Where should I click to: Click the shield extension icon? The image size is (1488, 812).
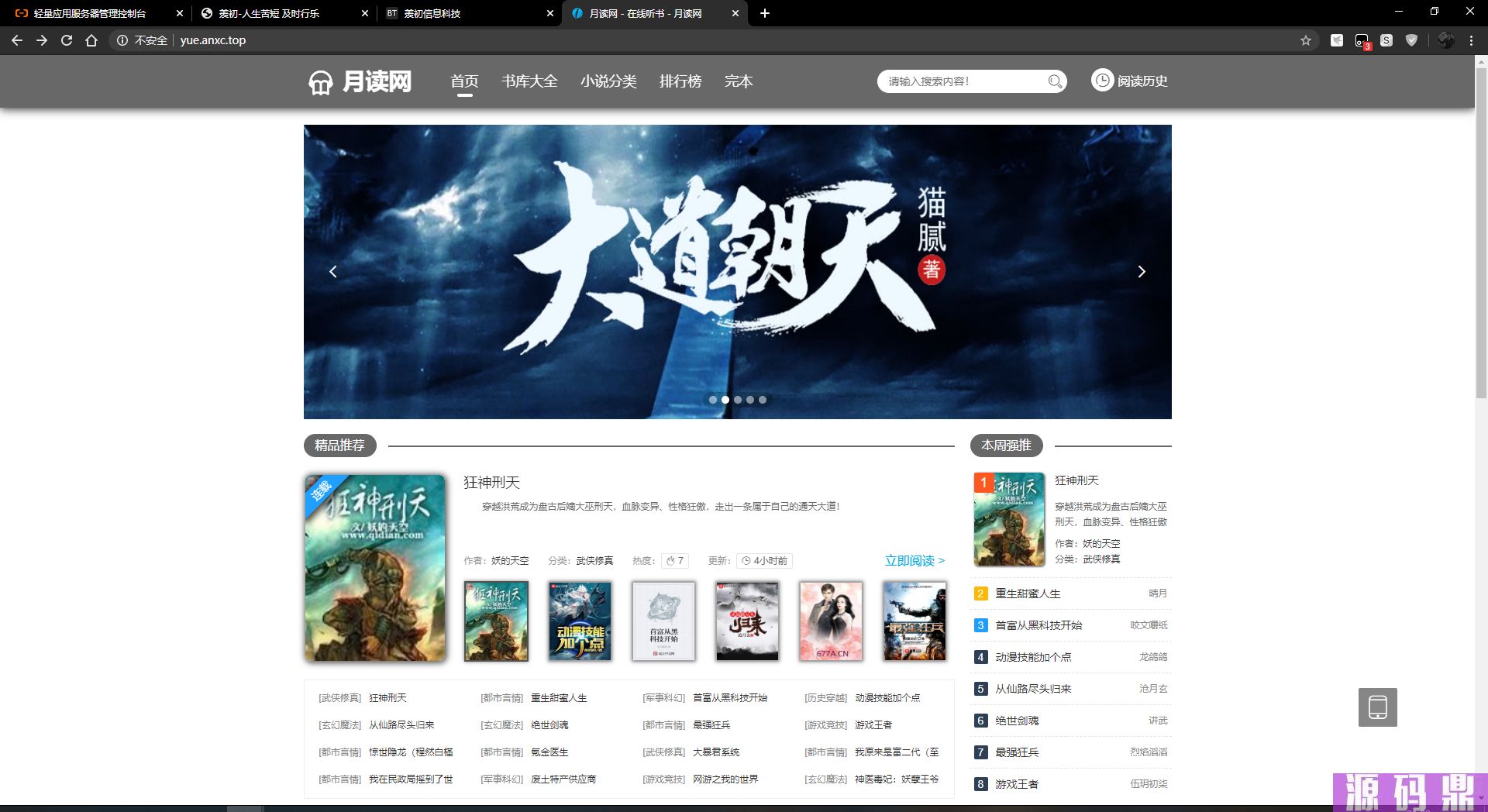coord(1411,40)
